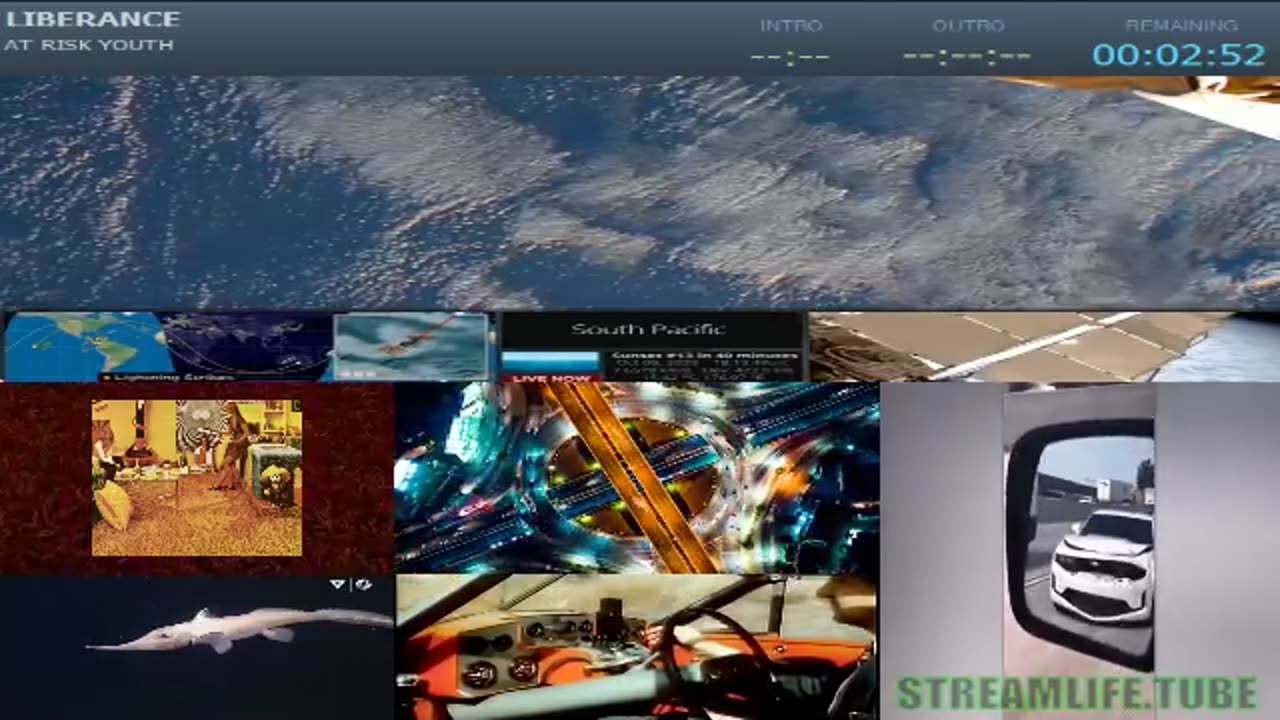
Task: Click the blue bar in South Pacific panel
Action: coord(548,360)
